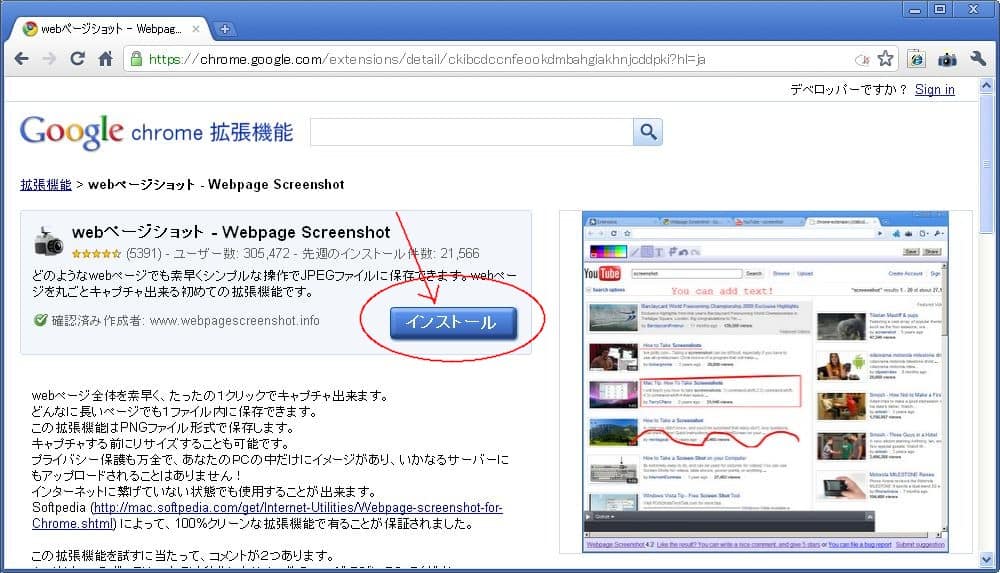Select the webページショット tab
Image resolution: width=1000 pixels, height=573 pixels.
coord(105,29)
